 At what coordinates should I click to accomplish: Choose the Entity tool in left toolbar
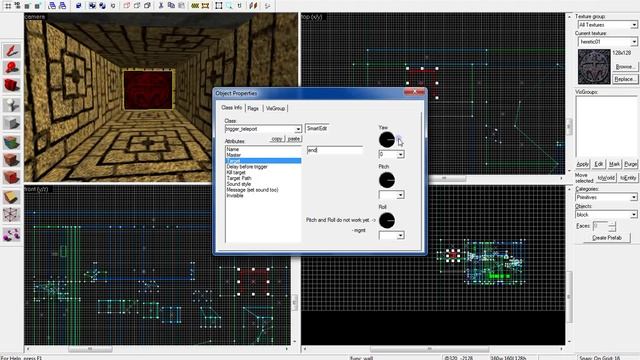(x=11, y=105)
